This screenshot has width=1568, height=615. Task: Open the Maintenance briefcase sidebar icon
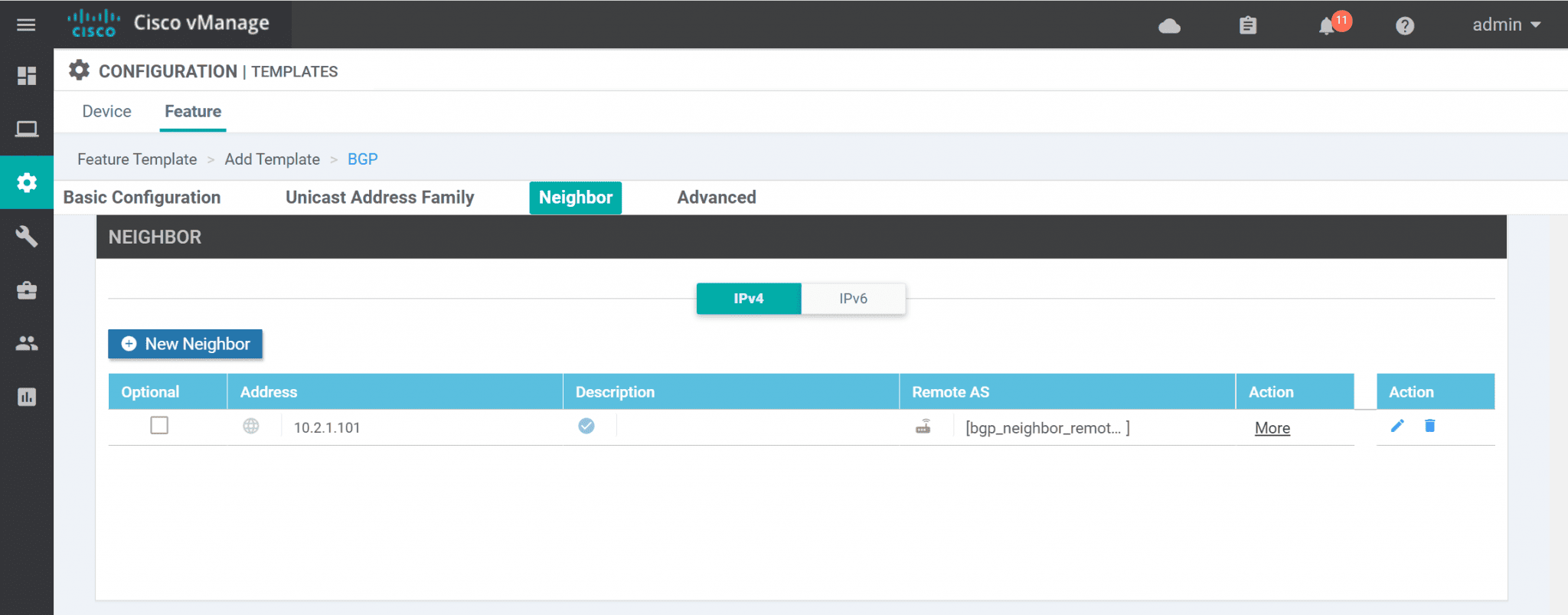click(x=27, y=290)
